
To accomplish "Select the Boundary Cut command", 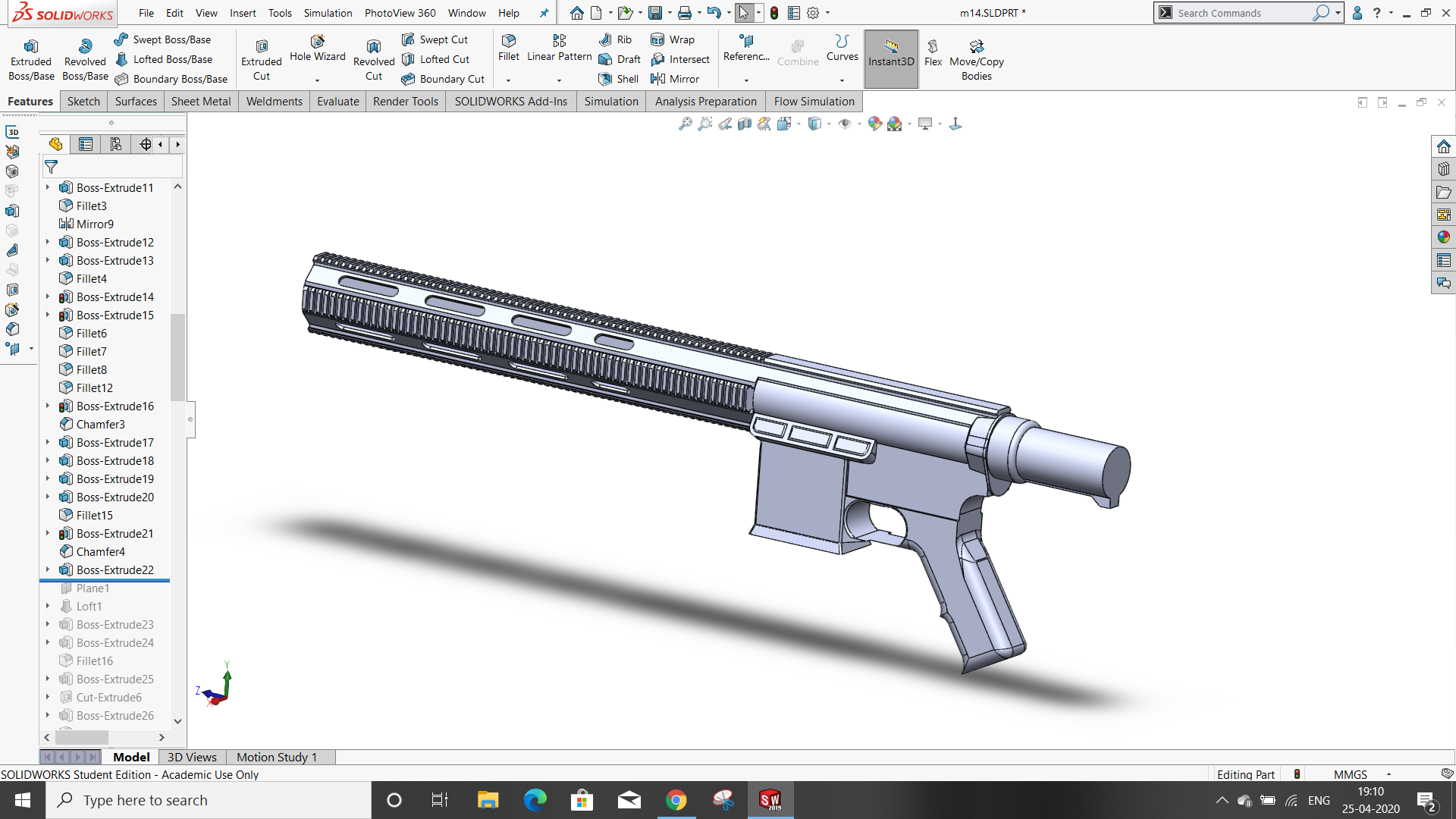I will coord(443,79).
